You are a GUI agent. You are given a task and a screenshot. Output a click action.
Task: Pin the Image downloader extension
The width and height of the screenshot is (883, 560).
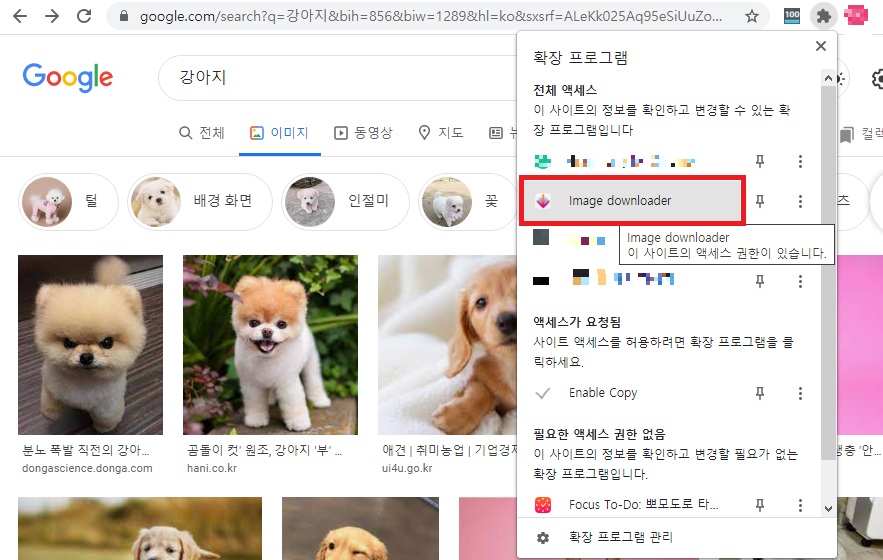tap(760, 201)
